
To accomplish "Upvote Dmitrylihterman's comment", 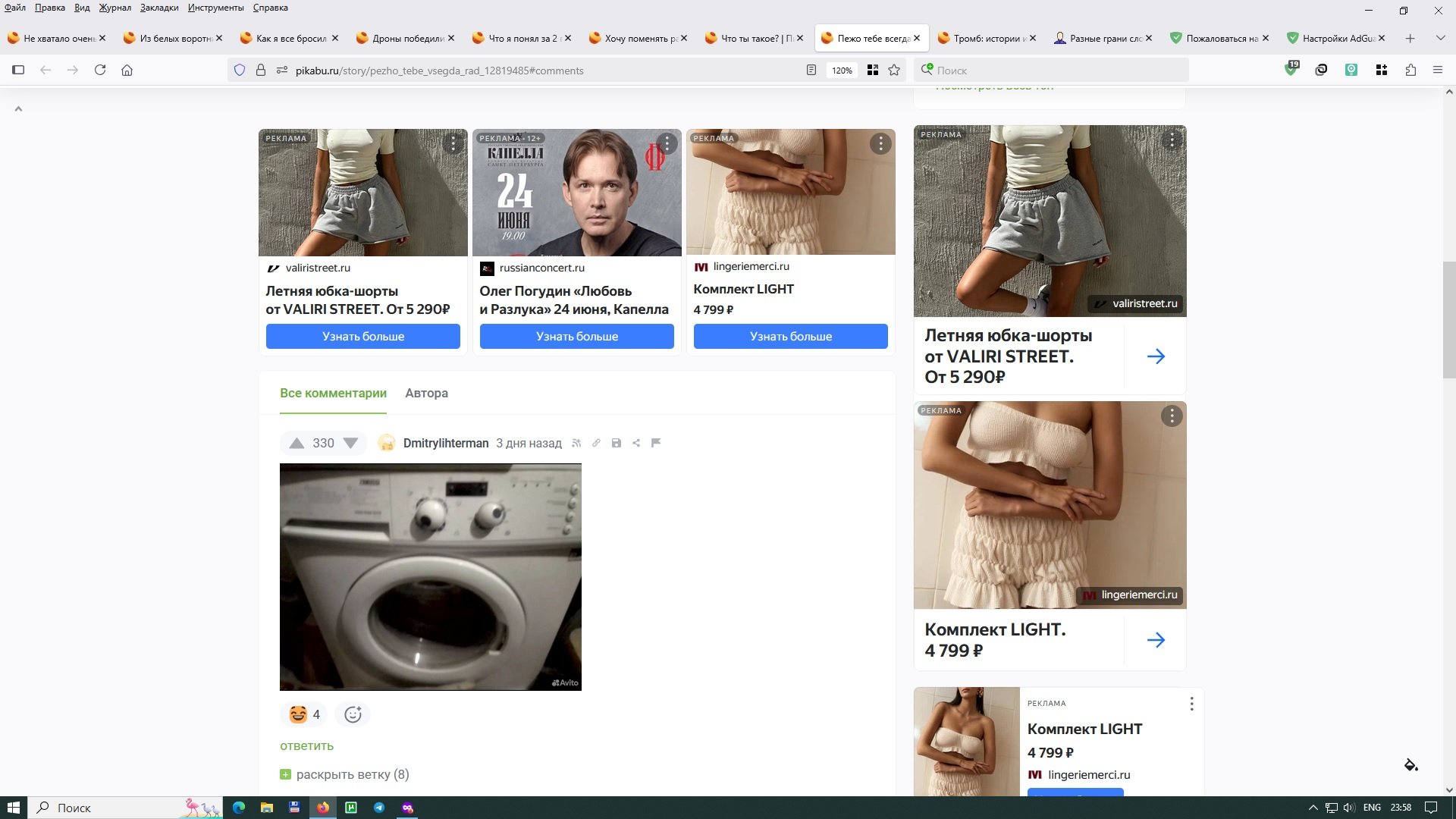I will point(297,443).
